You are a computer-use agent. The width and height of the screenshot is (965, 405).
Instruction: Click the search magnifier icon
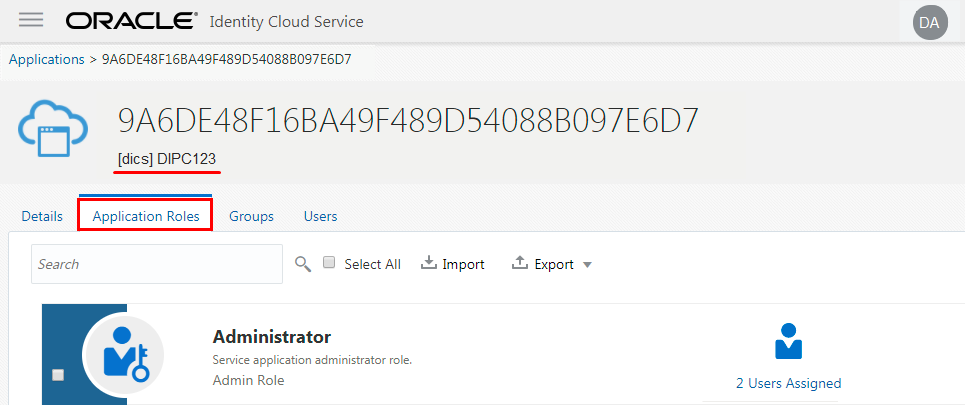(302, 264)
